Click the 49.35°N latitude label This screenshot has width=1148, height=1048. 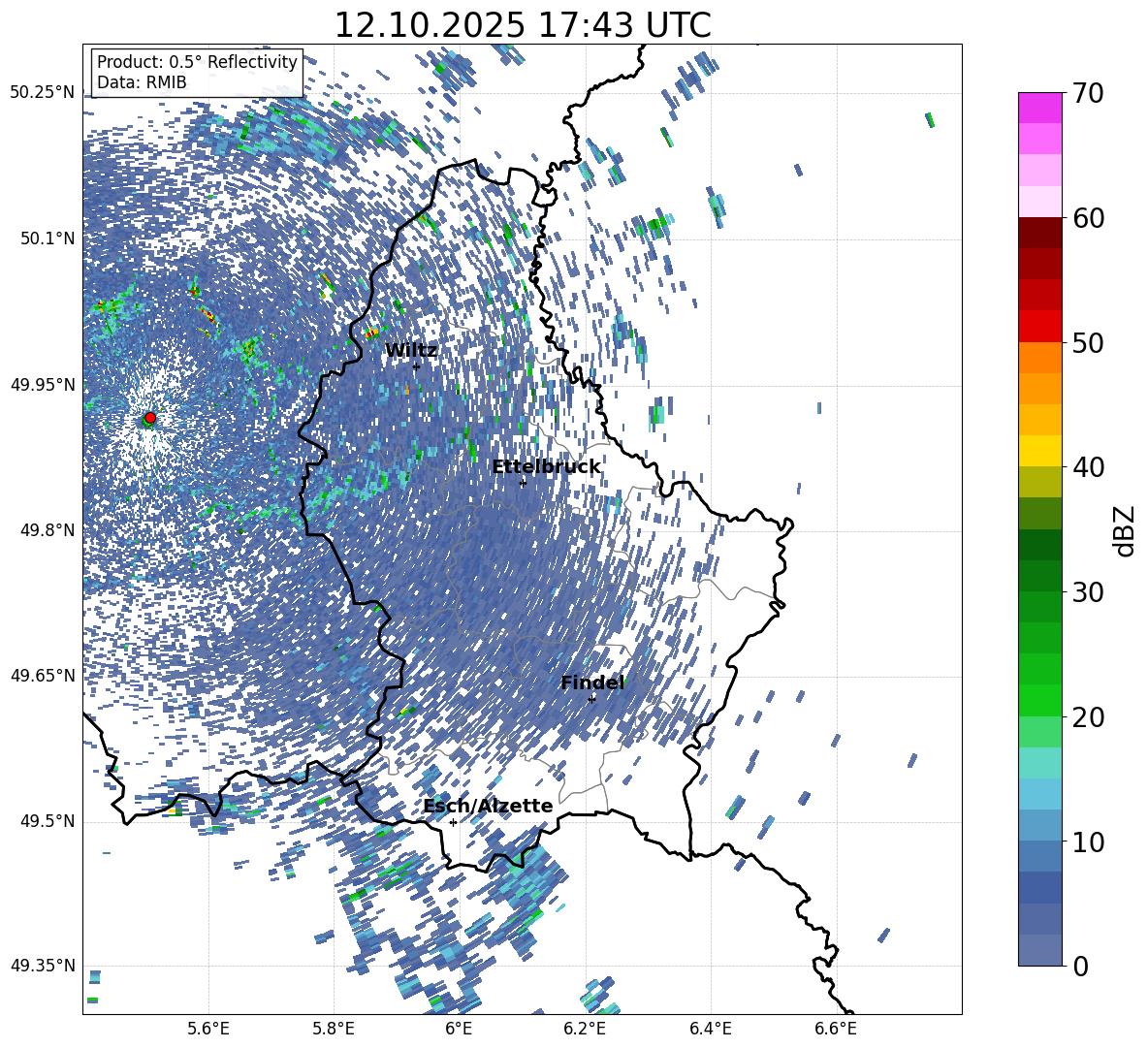click(x=43, y=966)
